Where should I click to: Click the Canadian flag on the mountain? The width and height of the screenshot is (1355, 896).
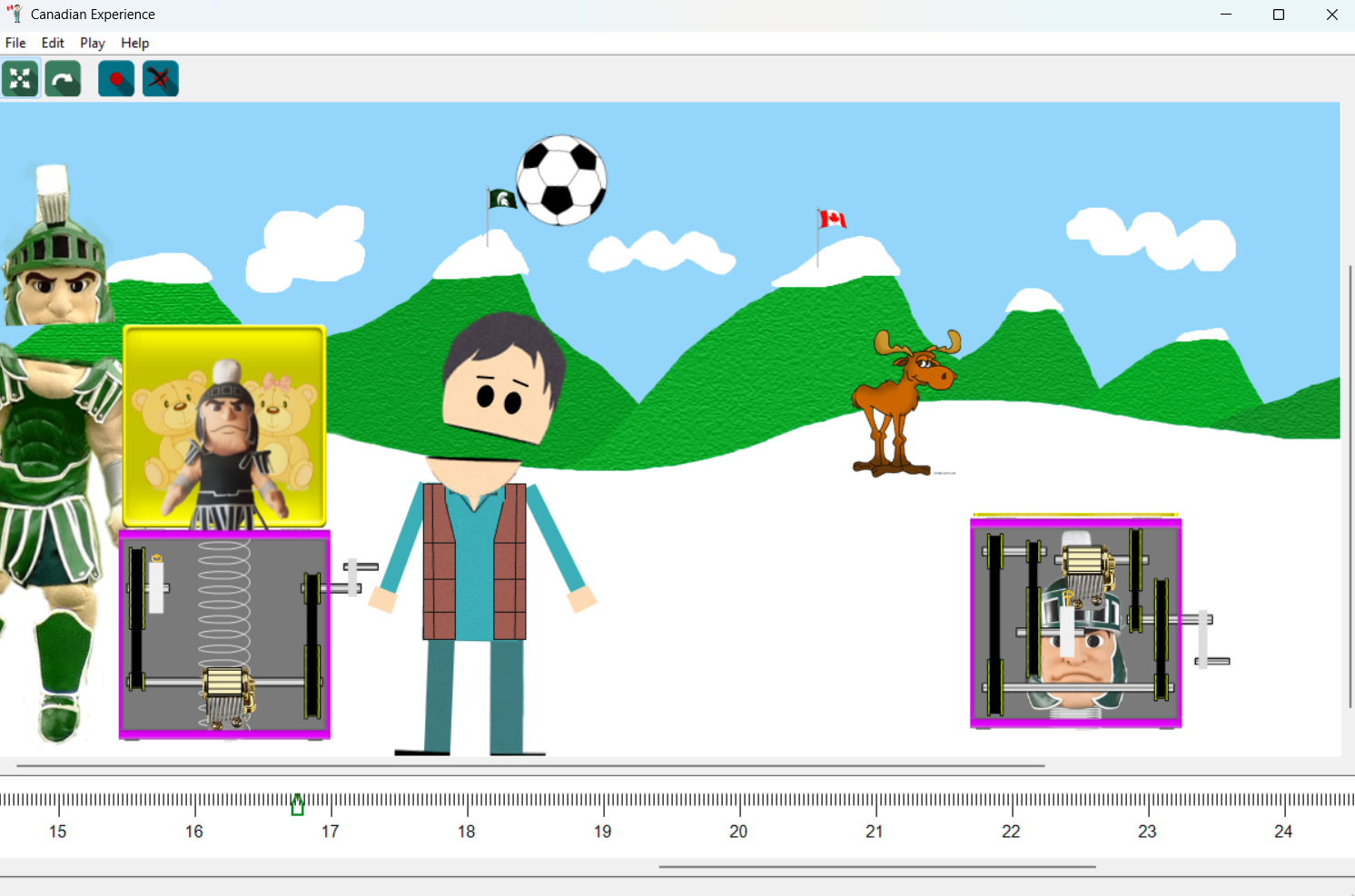tap(832, 219)
